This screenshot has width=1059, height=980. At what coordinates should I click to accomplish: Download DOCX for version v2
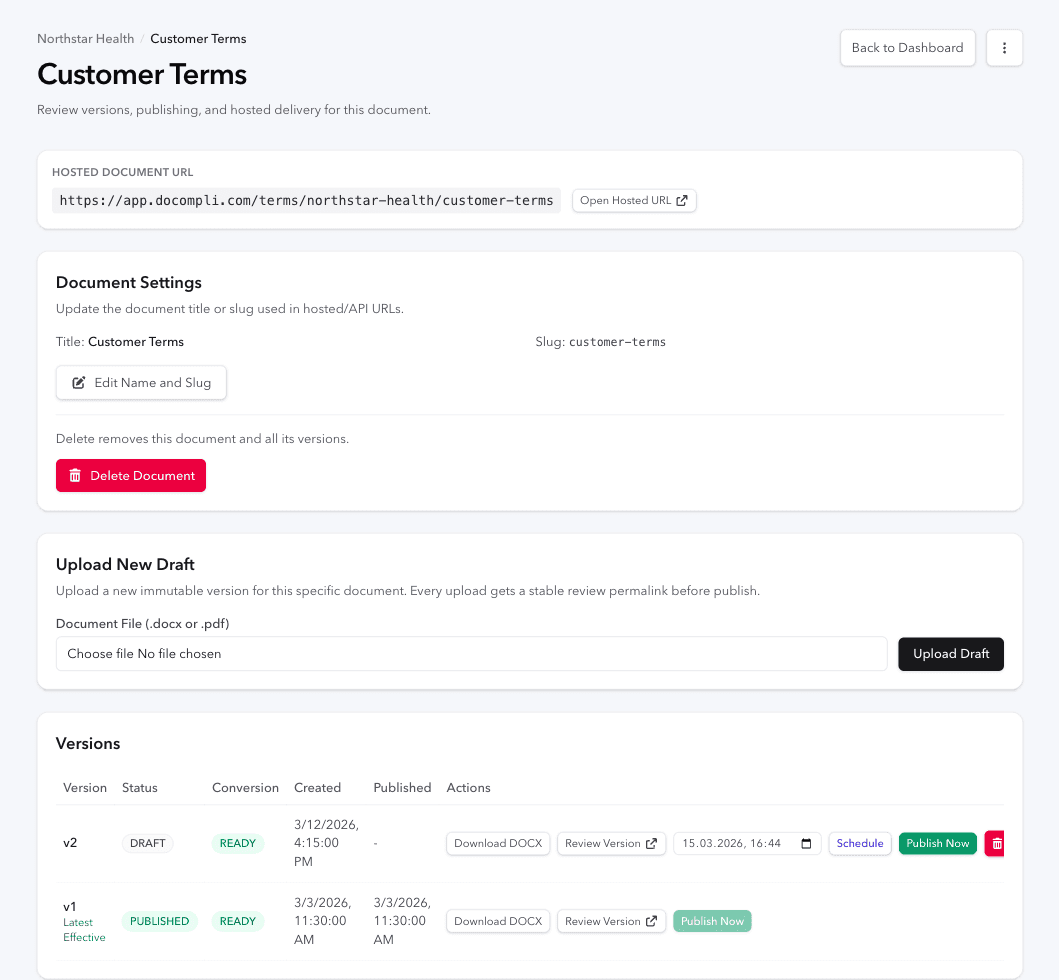pyautogui.click(x=497, y=844)
